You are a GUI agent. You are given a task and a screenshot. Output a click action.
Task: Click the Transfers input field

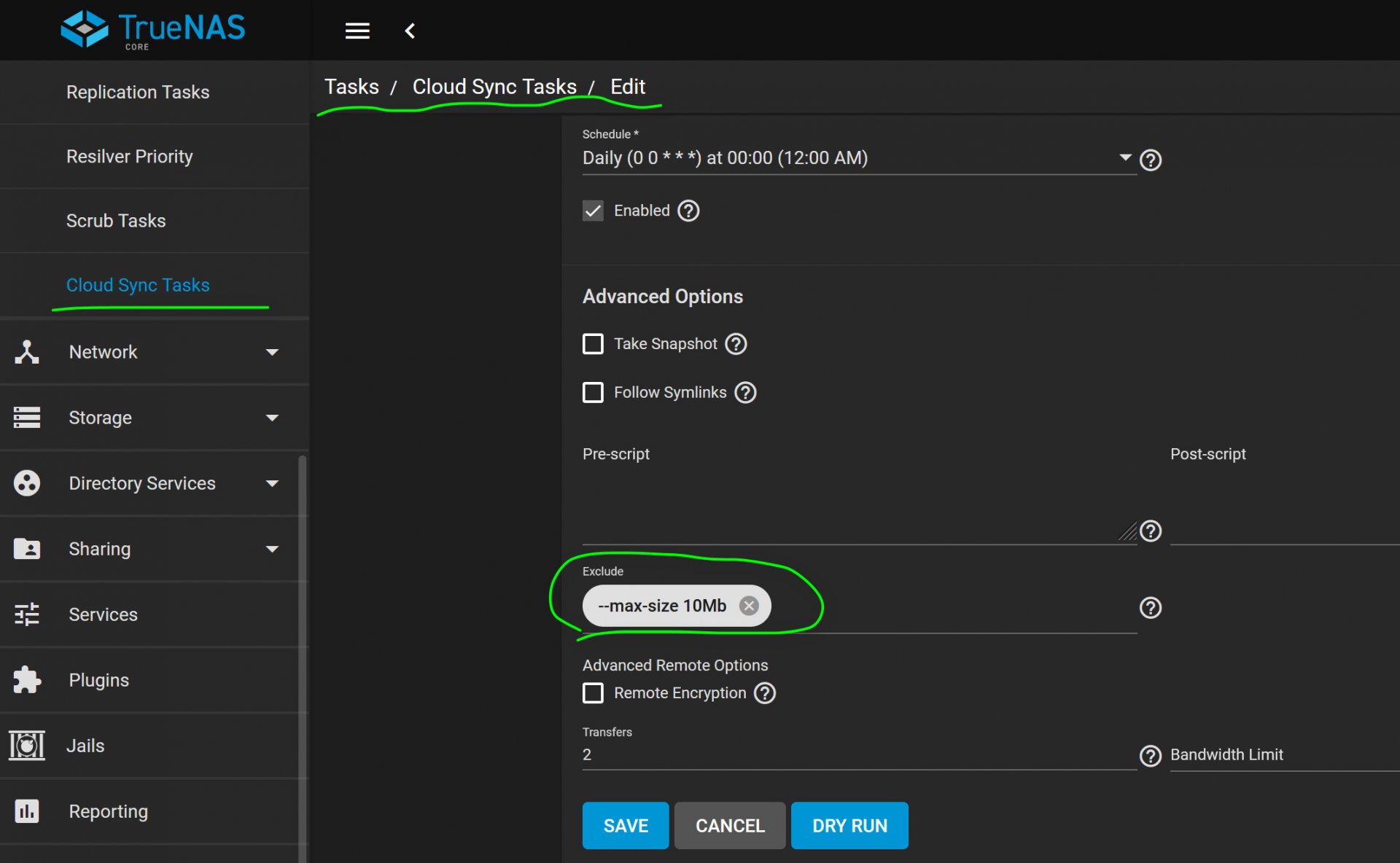pos(860,754)
